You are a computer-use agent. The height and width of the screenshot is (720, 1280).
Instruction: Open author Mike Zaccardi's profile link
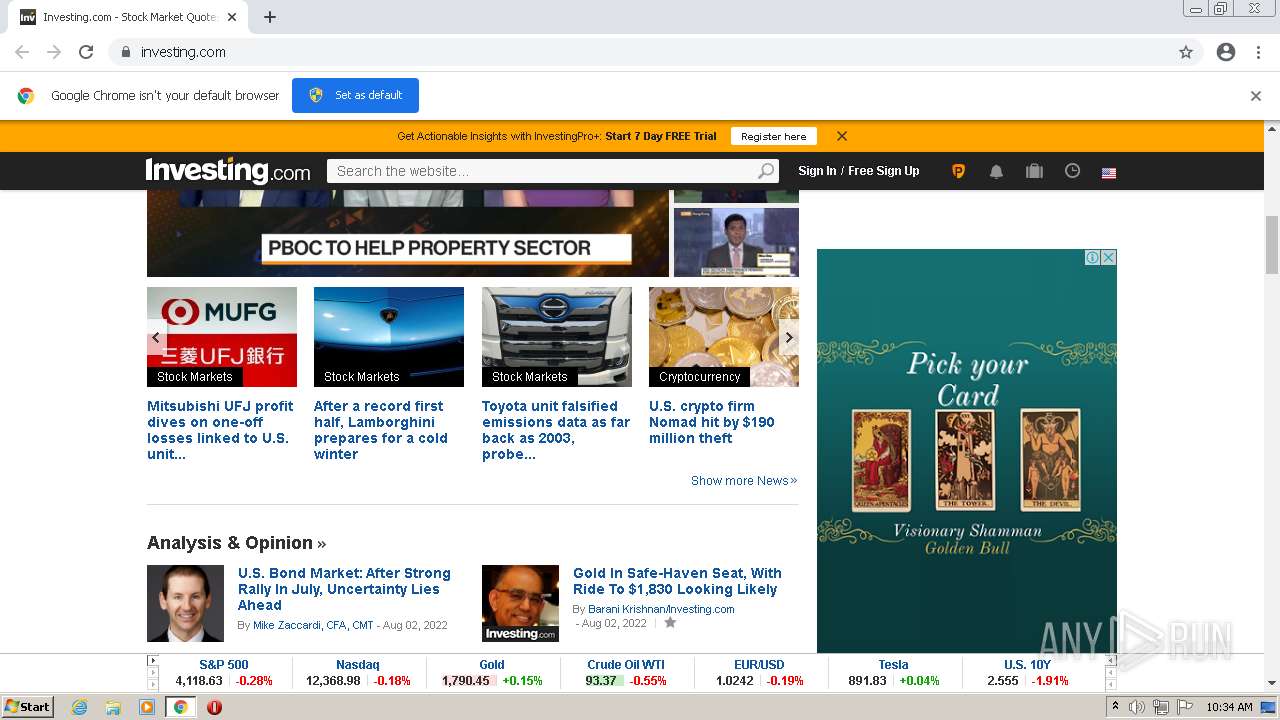tap(313, 625)
